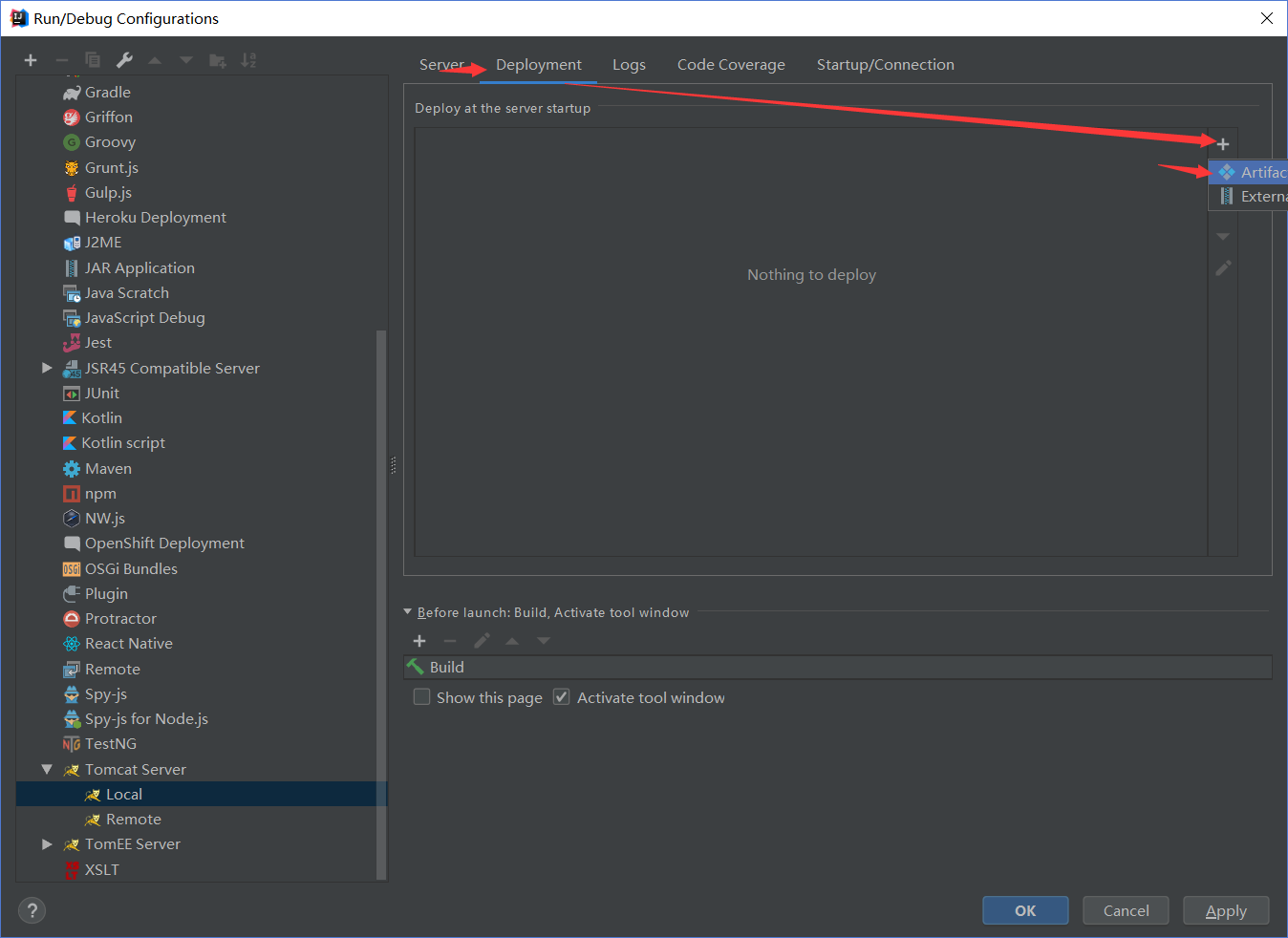Select JAR Application in list
Screen dimensions: 1288x938
(x=140, y=268)
